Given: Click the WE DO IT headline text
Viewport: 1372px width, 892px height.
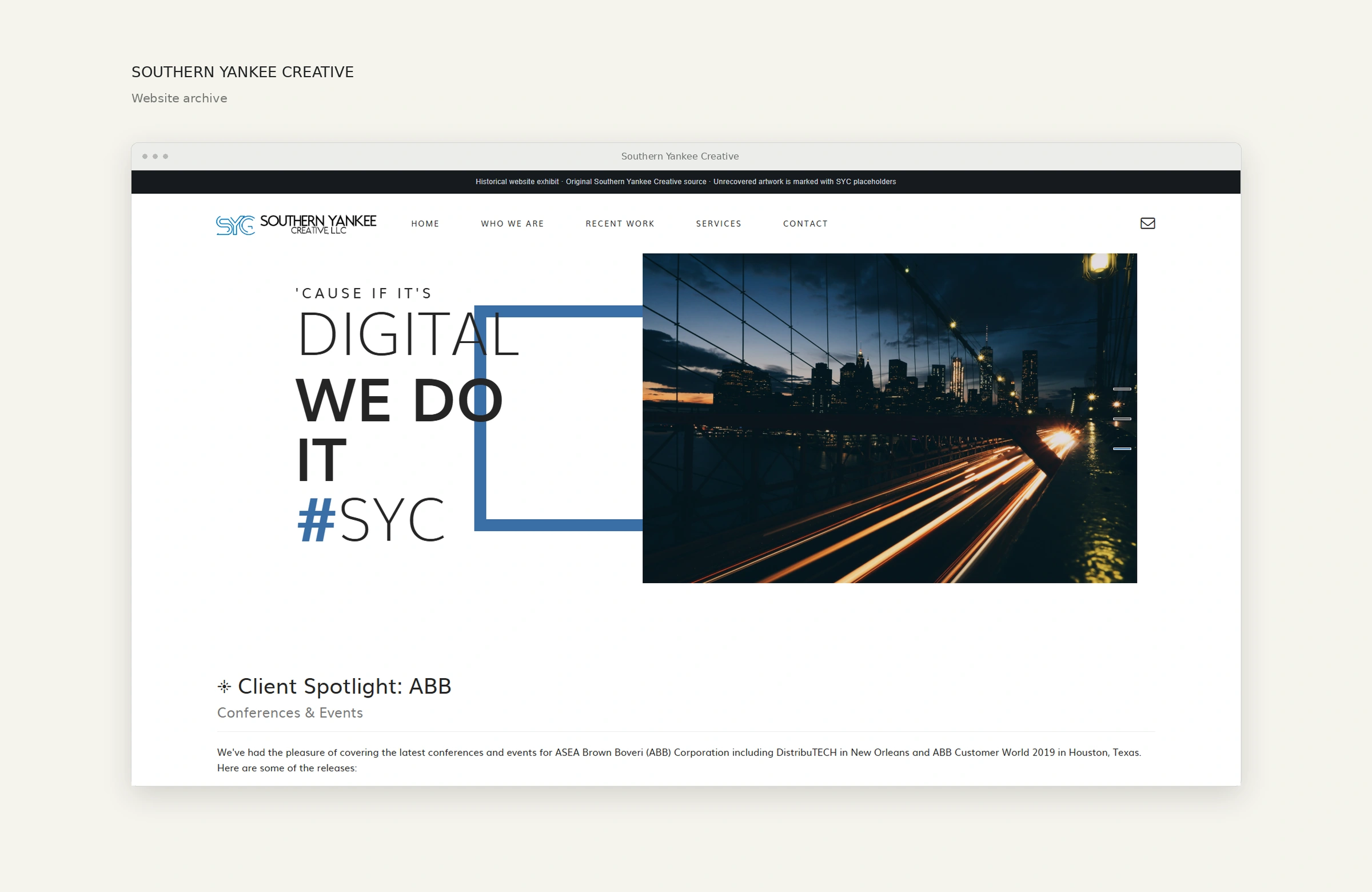Looking at the screenshot, I should pyautogui.click(x=399, y=429).
